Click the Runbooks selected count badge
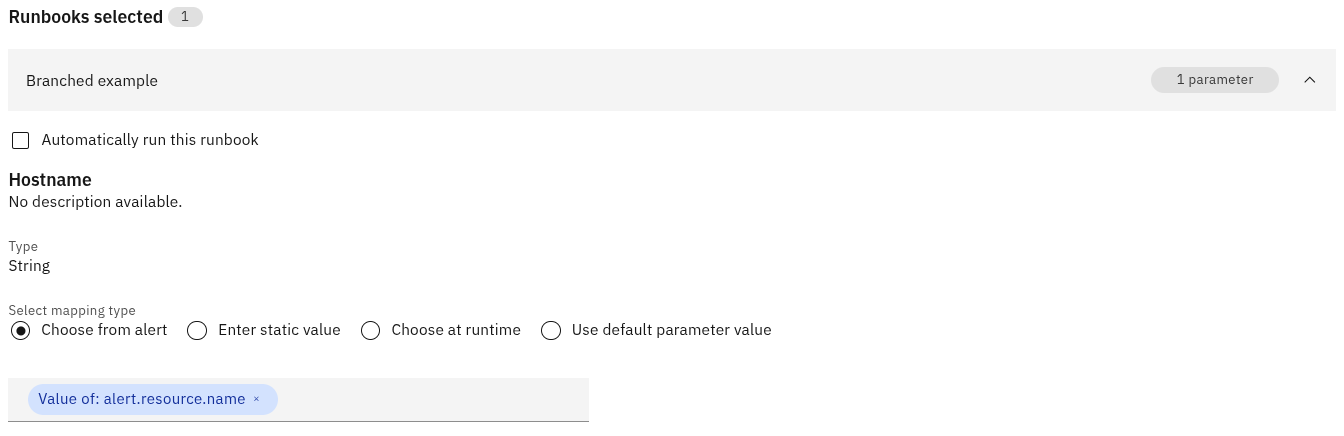Viewport: 1344px width, 436px height. pyautogui.click(x=185, y=17)
